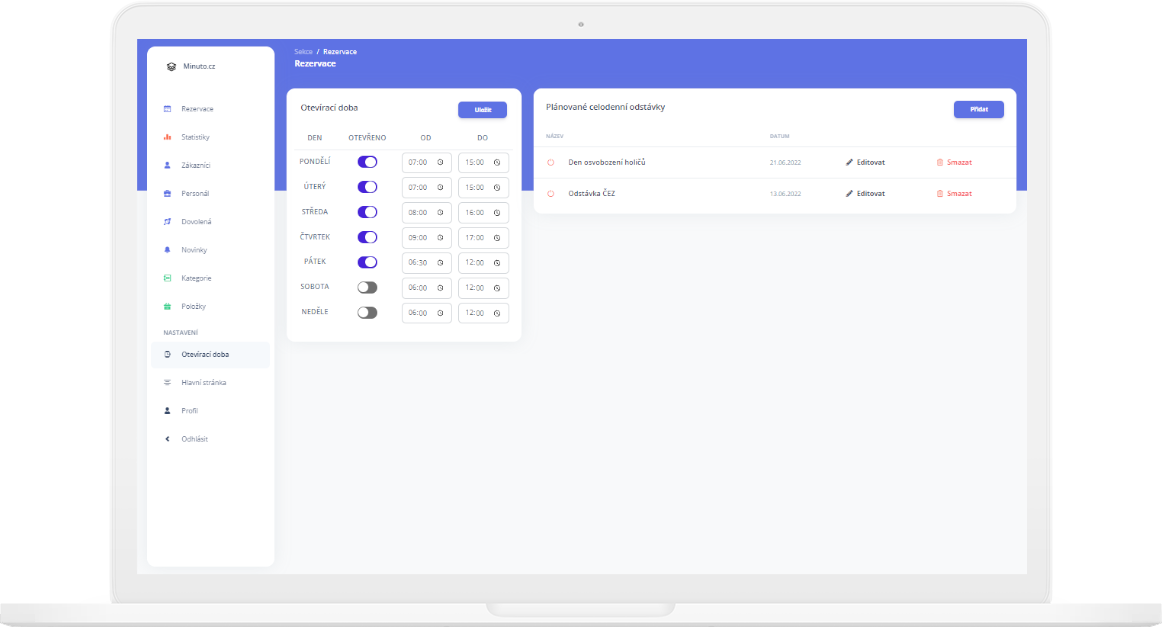The height and width of the screenshot is (627, 1162).
Task: Turn off the Pátek open toggle
Action: [367, 262]
